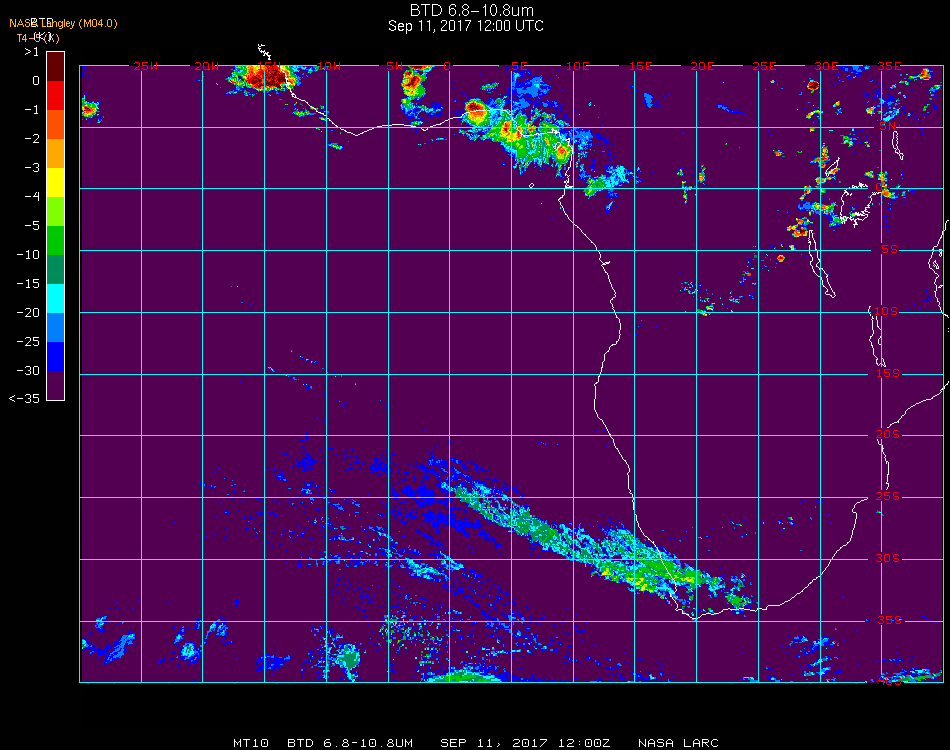Viewport: 950px width, 750px height.
Task: Click the '-30' legend value
Action: tap(28, 370)
